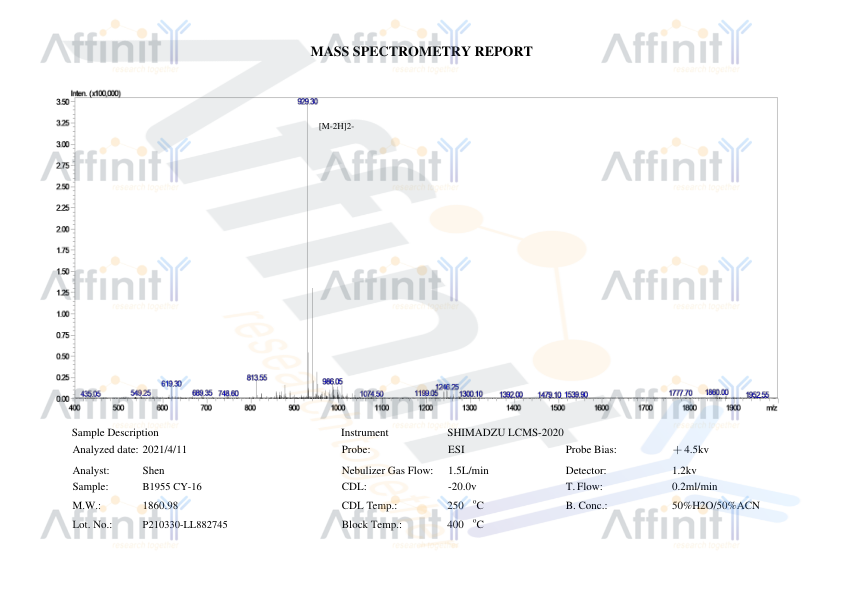842x596 pixels.
Task: Click the Nebulizer Gas Flow: label
Action: [387, 471]
